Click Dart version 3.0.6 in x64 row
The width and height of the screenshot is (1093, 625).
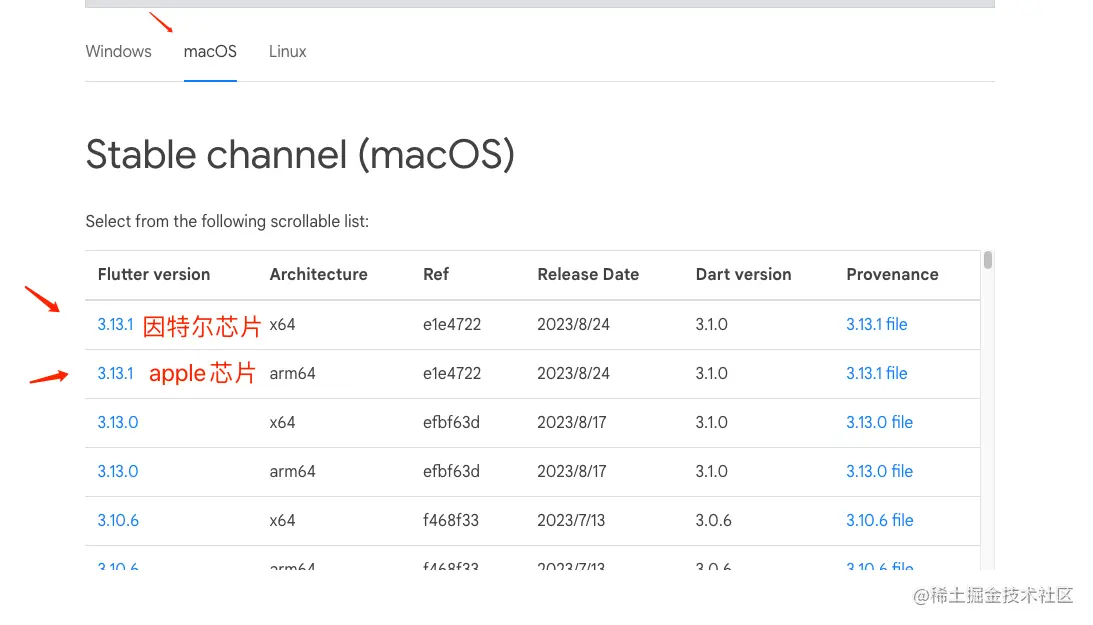point(713,520)
